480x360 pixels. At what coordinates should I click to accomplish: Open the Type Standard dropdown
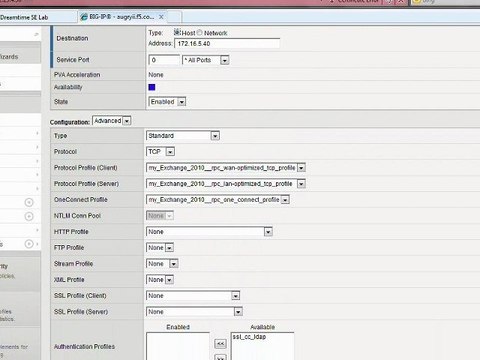pos(183,136)
